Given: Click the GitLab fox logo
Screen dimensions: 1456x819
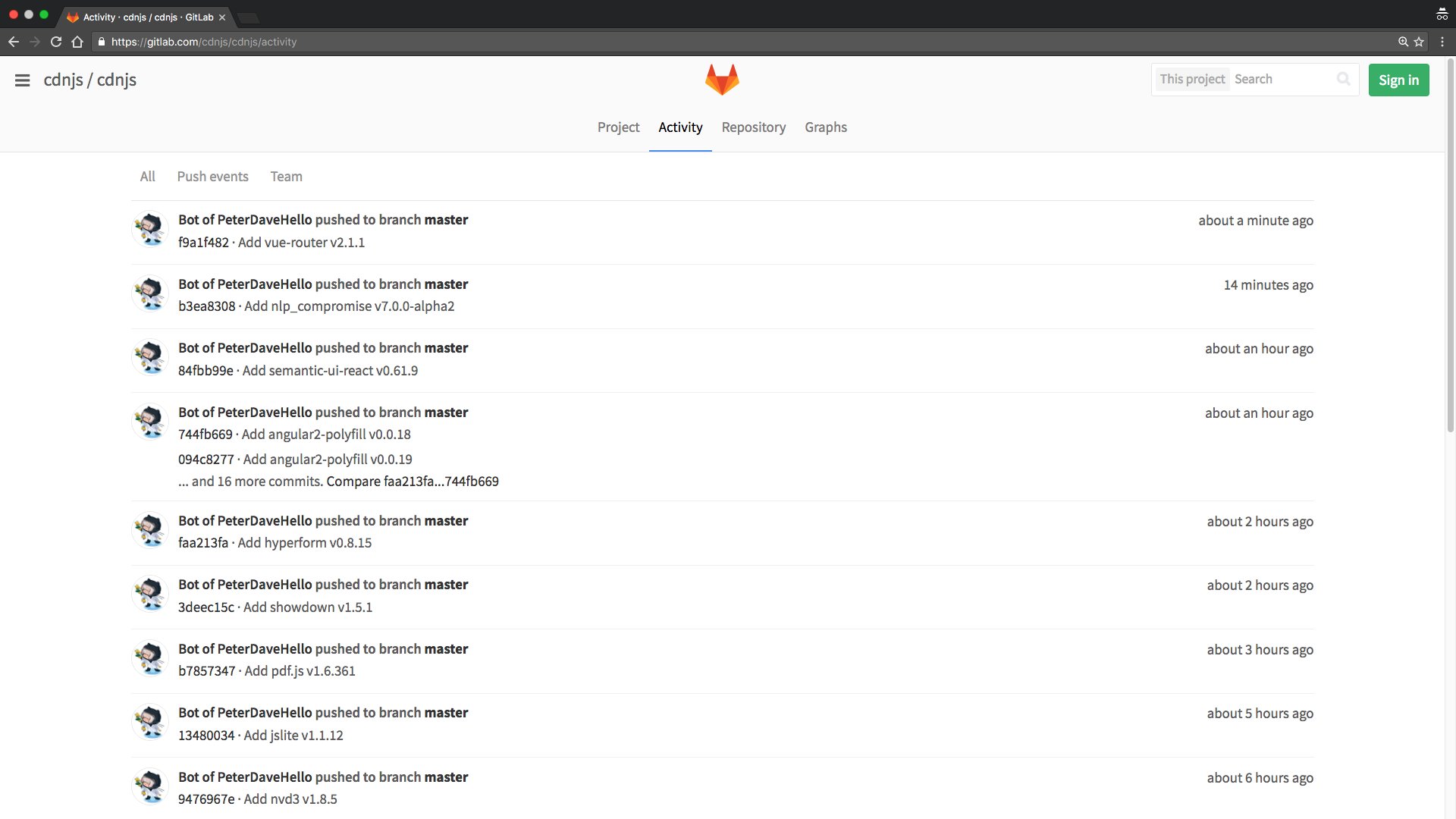Looking at the screenshot, I should (x=722, y=80).
